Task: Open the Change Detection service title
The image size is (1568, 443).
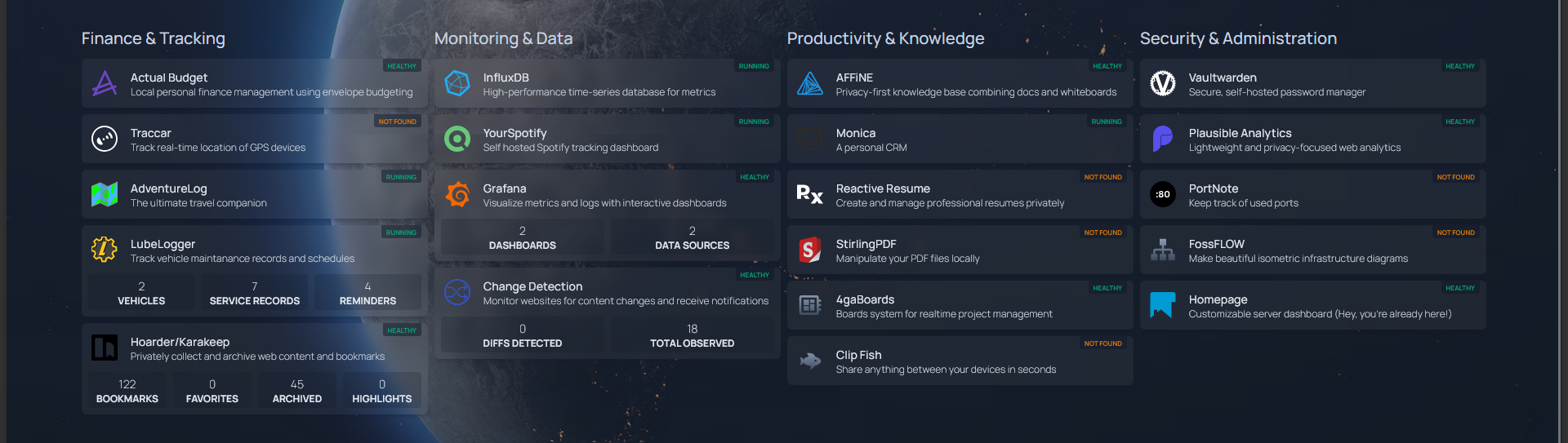Action: click(533, 286)
